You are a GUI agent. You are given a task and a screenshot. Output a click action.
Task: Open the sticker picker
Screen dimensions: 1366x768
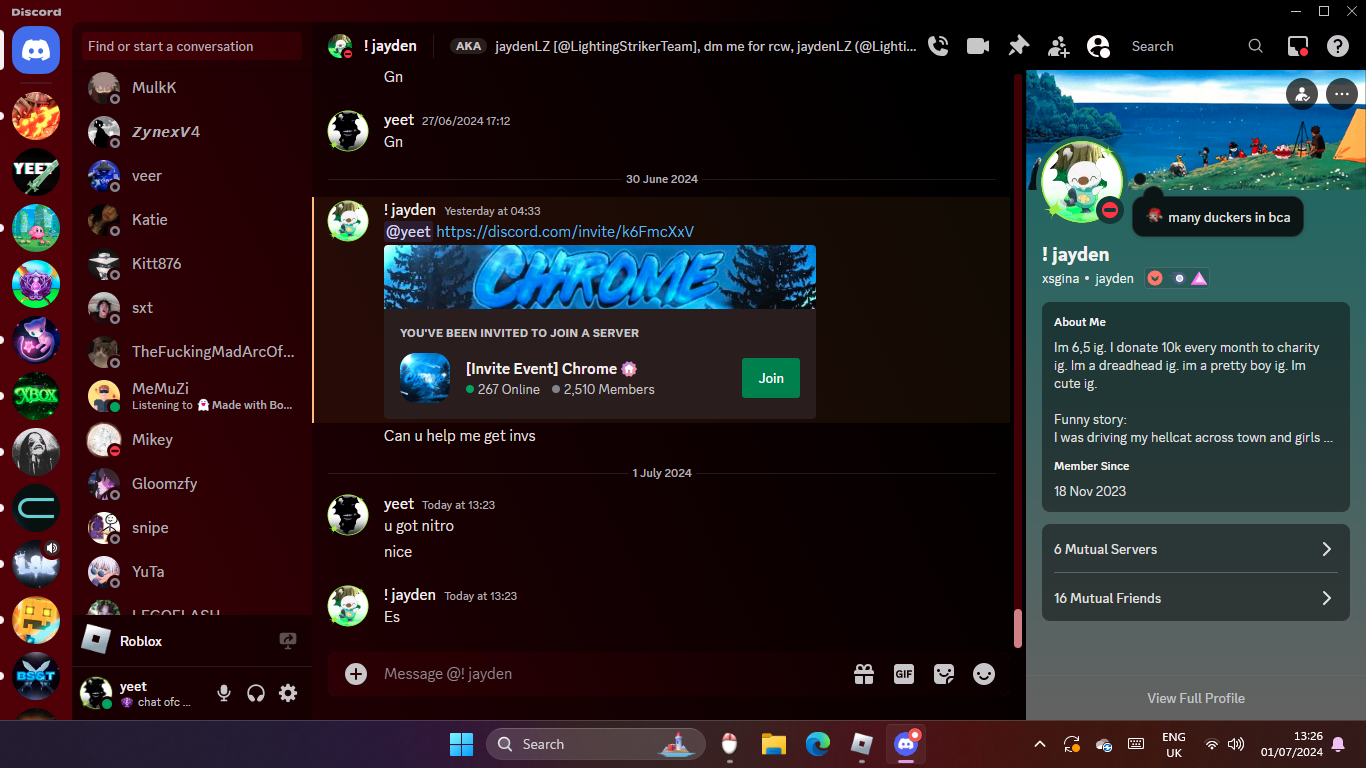click(944, 674)
